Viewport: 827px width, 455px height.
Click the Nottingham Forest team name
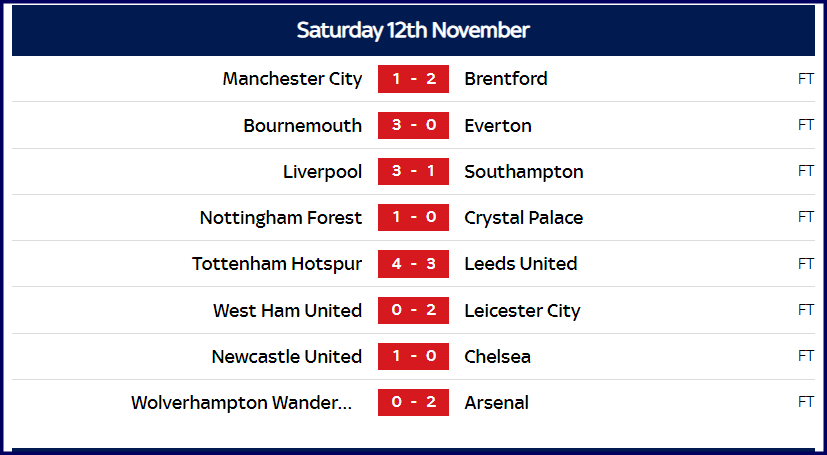[281, 218]
